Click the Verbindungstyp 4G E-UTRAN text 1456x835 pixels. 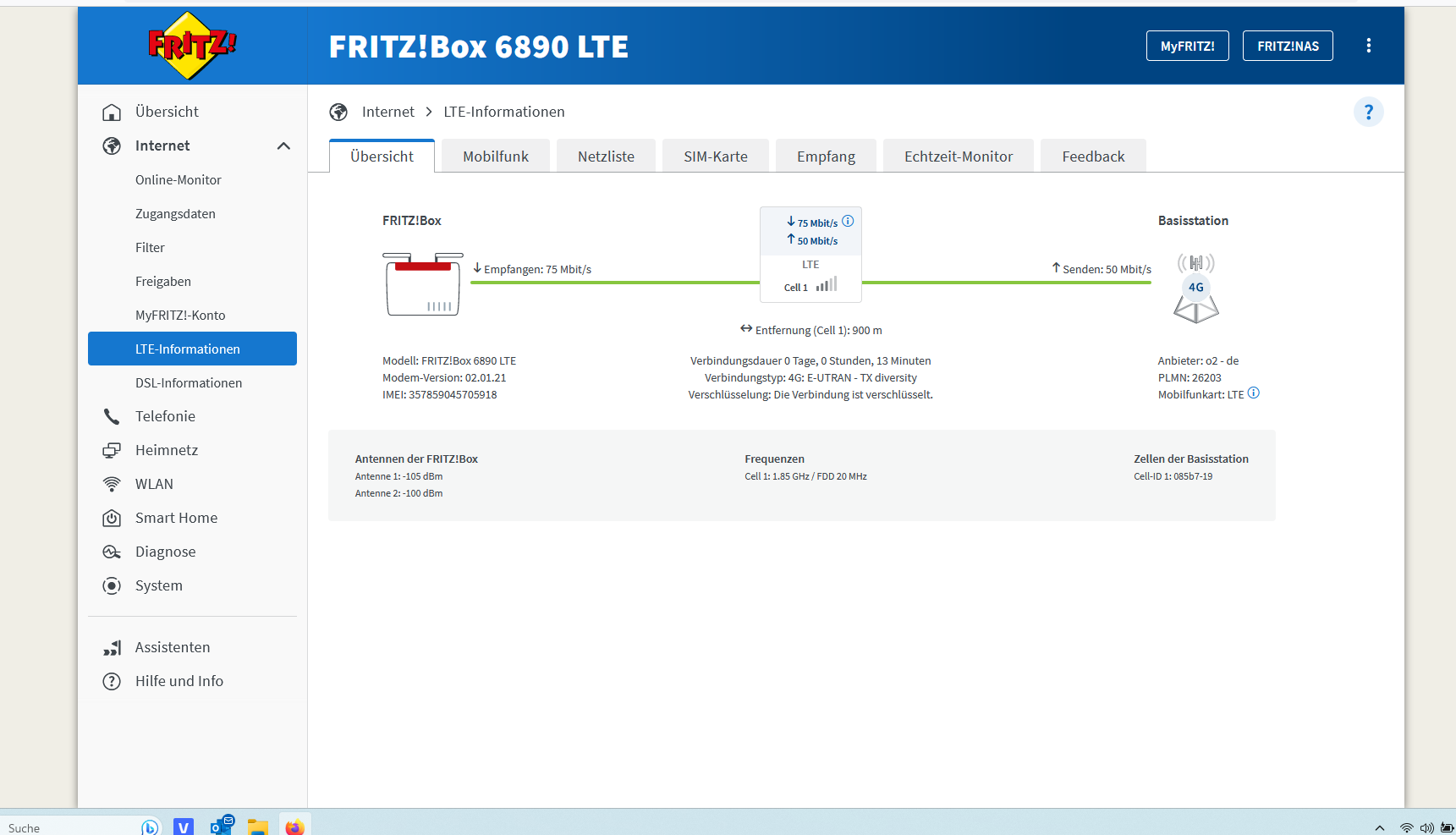(x=810, y=378)
